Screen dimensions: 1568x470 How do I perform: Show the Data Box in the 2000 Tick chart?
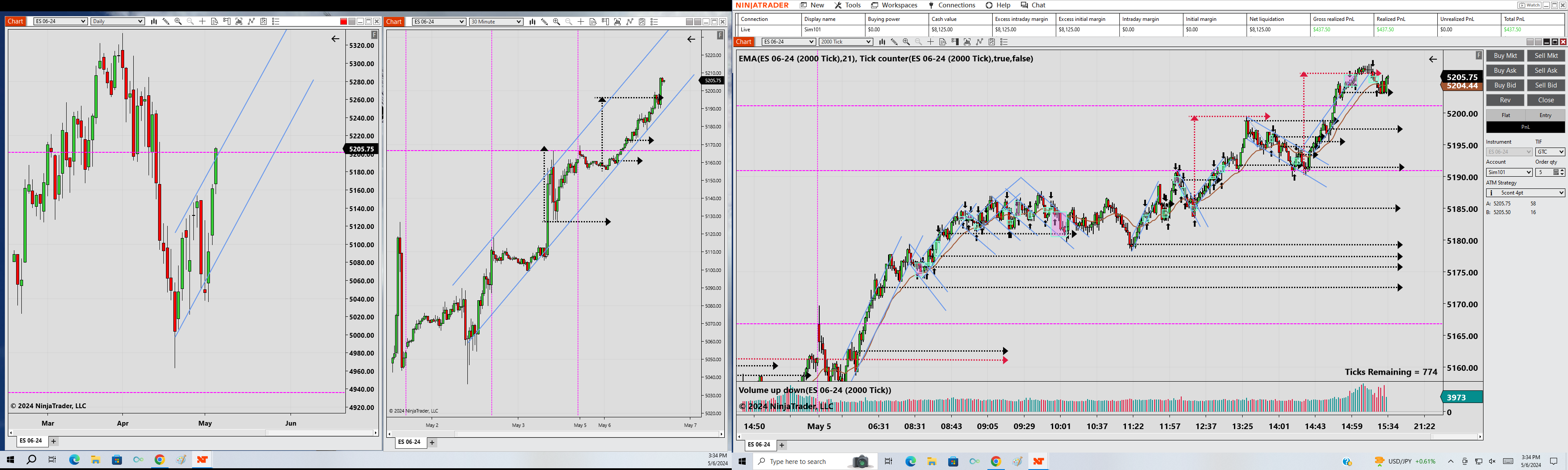coord(943,42)
